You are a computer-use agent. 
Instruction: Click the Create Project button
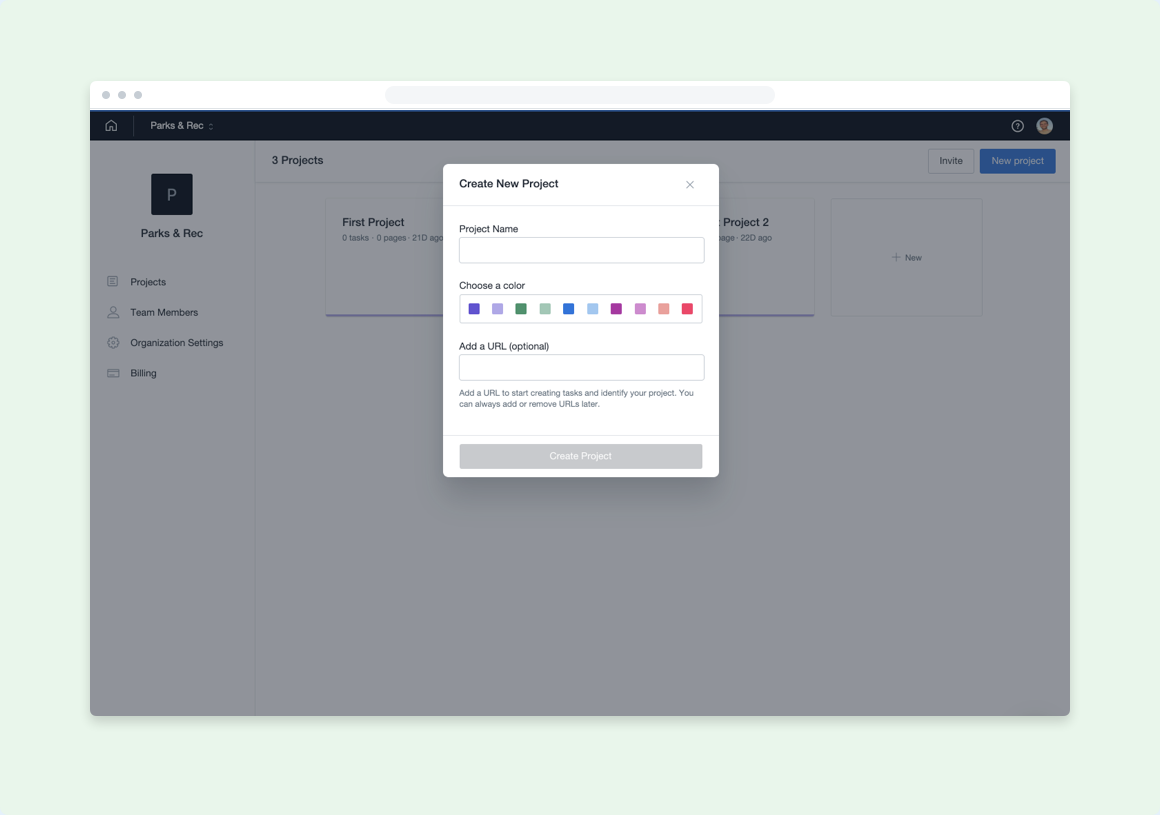point(581,456)
